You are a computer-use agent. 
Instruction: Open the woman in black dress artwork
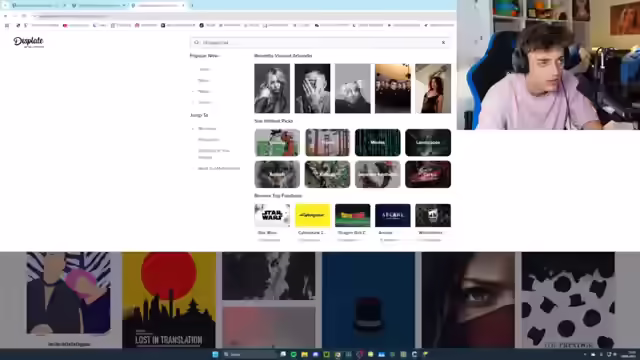[x=433, y=88]
